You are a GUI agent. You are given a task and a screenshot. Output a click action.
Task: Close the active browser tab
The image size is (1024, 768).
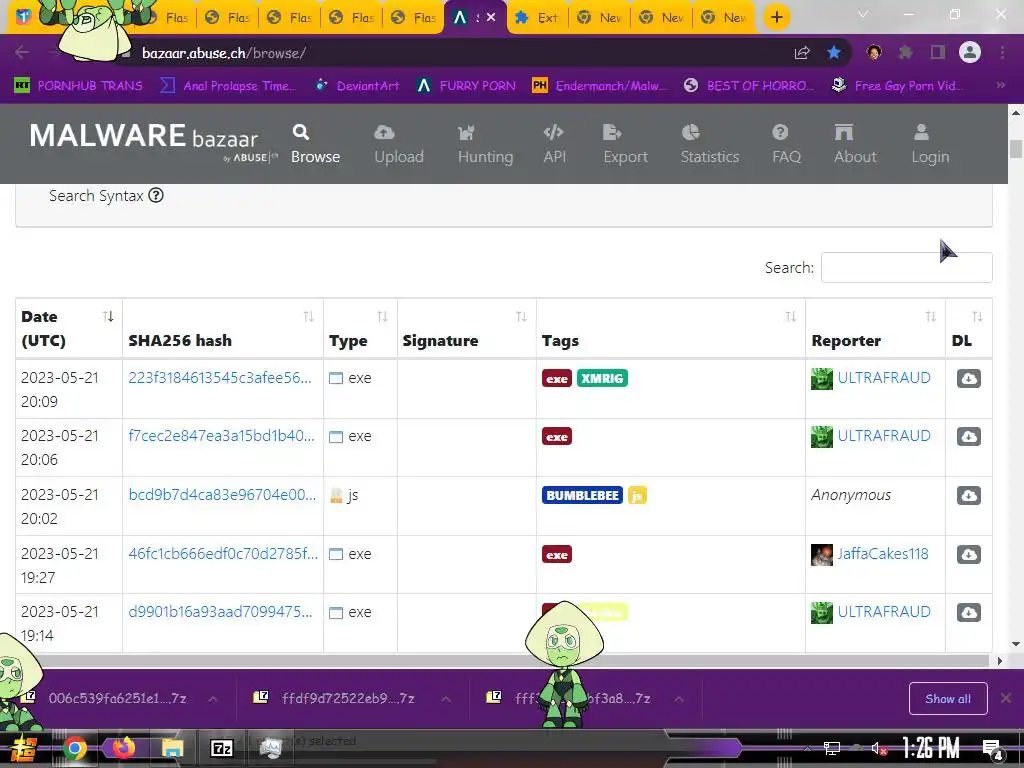click(491, 18)
